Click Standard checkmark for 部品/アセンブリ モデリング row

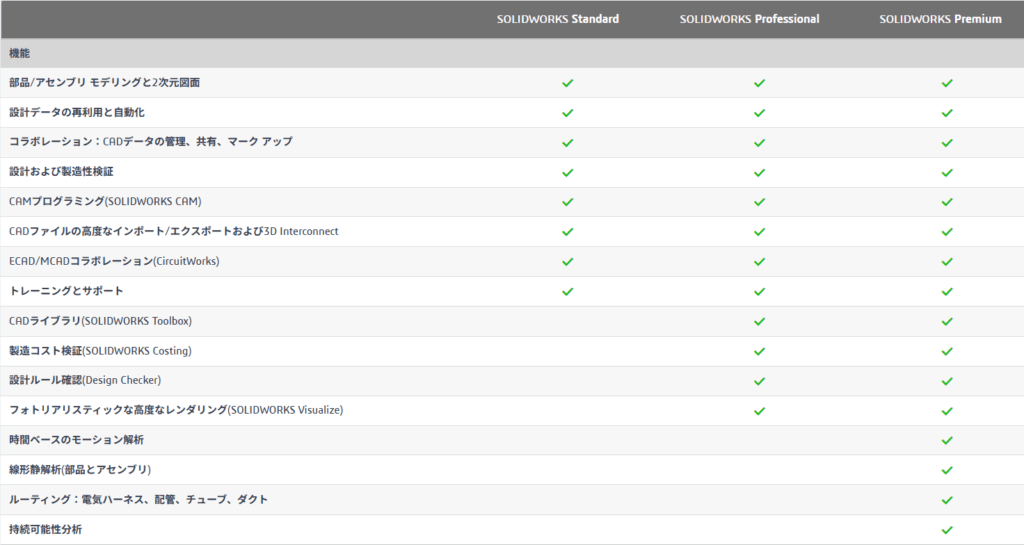point(567,83)
